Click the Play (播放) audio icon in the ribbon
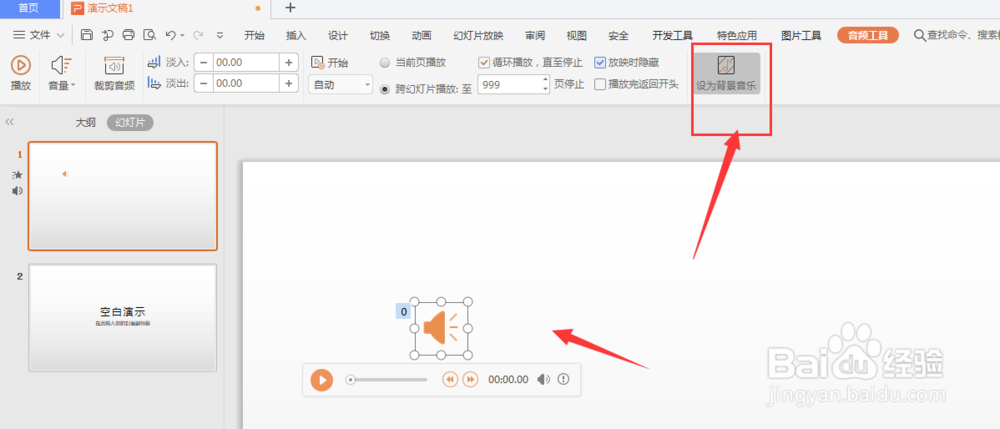 20,65
